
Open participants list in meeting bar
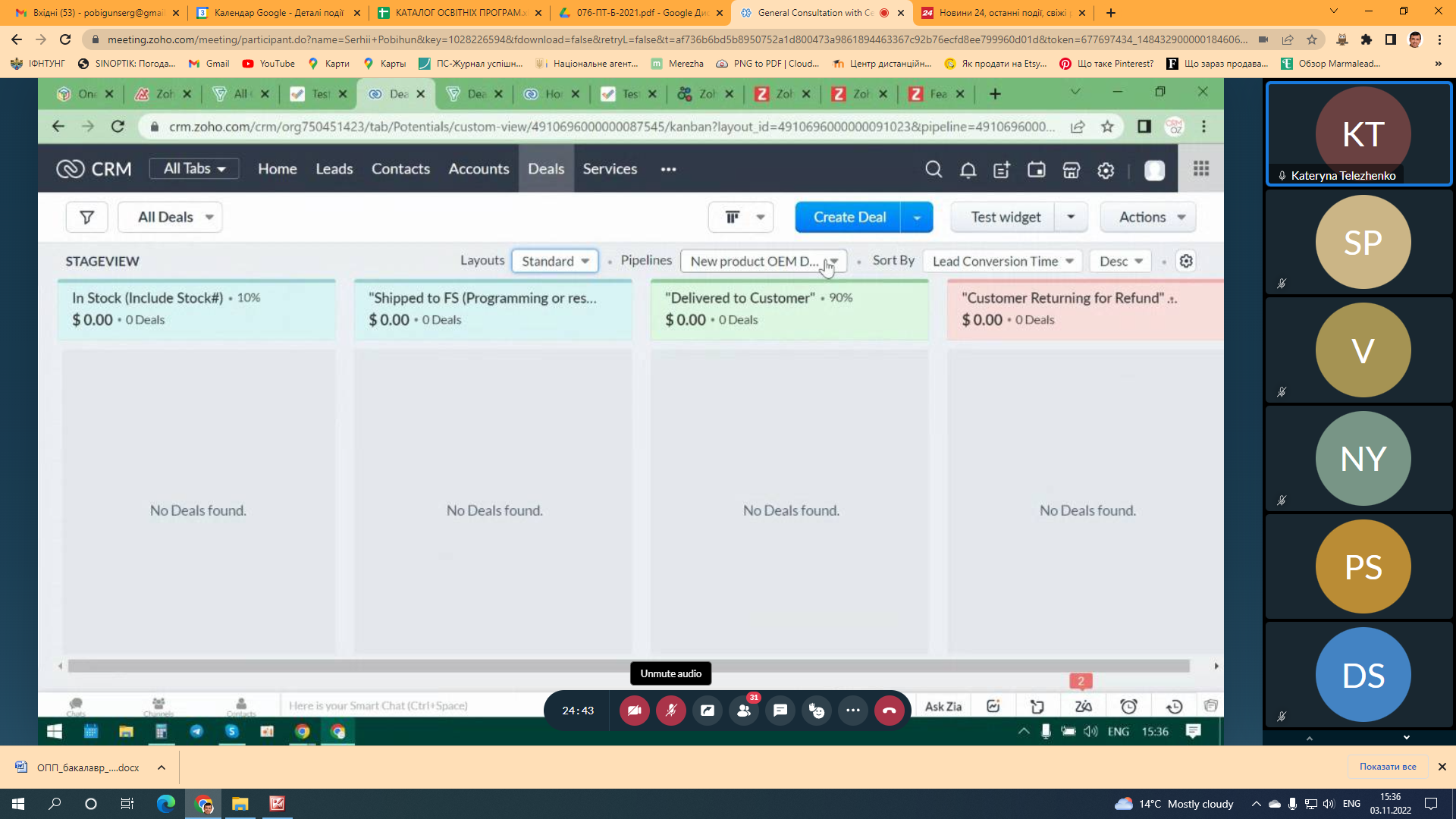744,711
